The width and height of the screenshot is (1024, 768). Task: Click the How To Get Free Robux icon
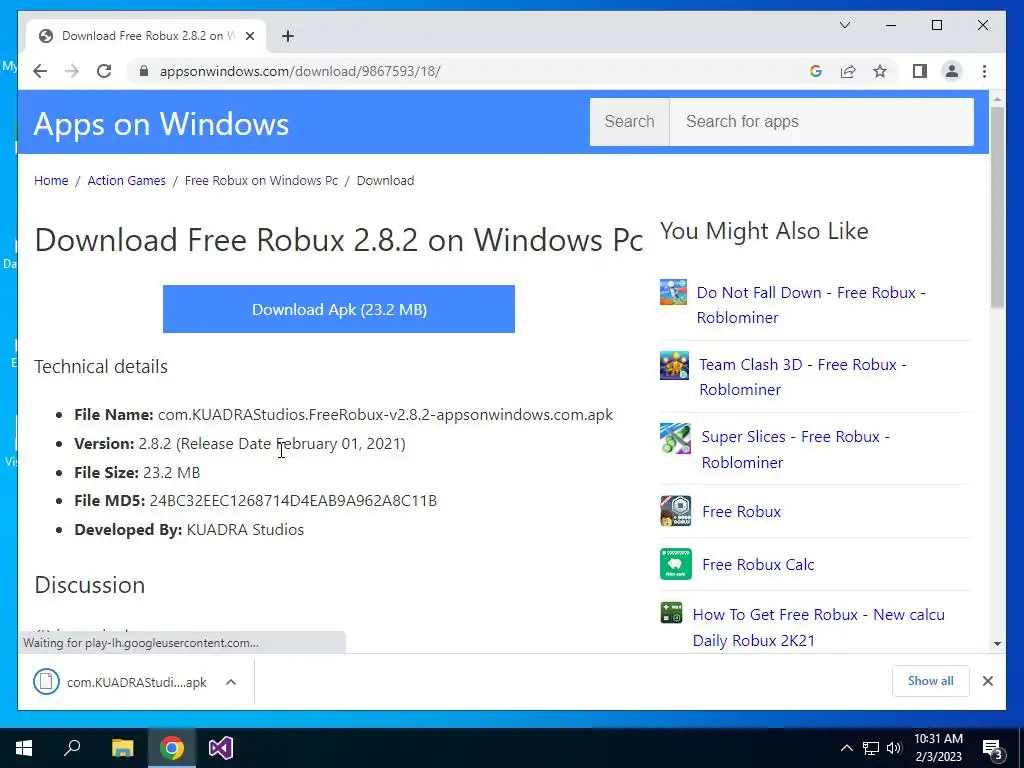[671, 613]
